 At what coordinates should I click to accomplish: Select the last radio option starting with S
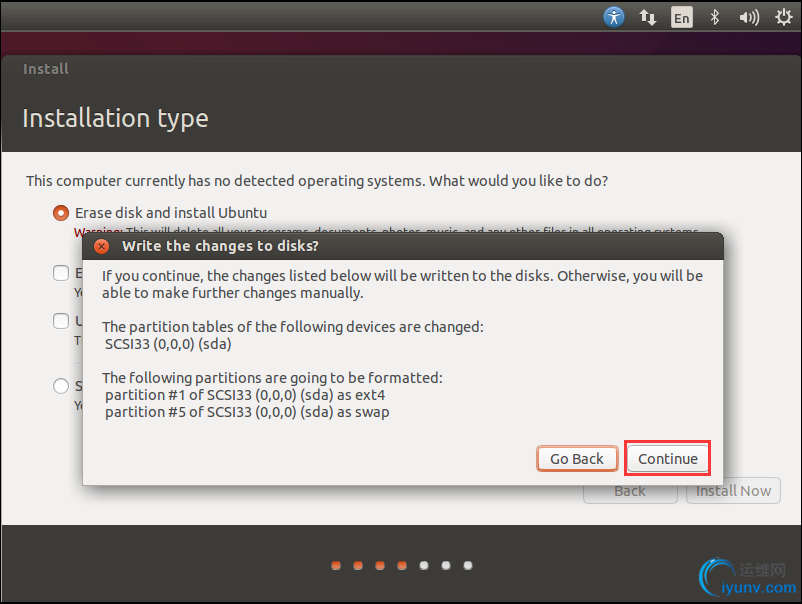click(x=61, y=386)
